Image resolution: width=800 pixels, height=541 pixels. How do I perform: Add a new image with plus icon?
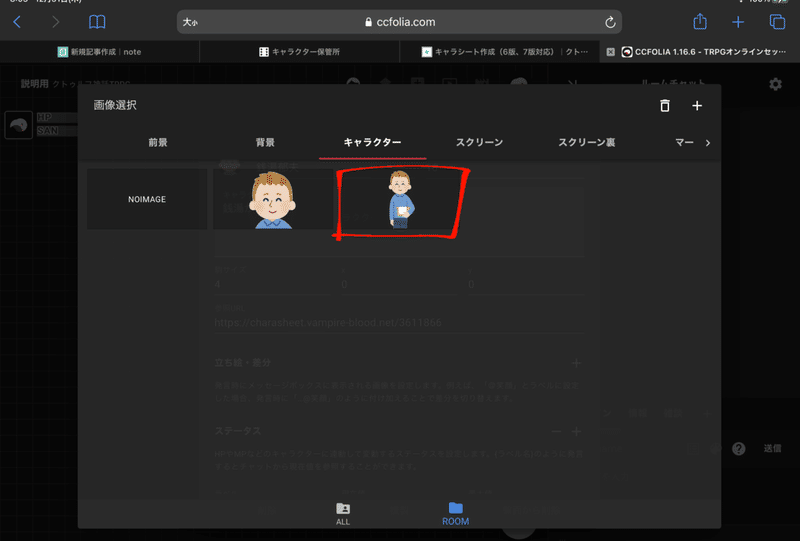tap(697, 106)
